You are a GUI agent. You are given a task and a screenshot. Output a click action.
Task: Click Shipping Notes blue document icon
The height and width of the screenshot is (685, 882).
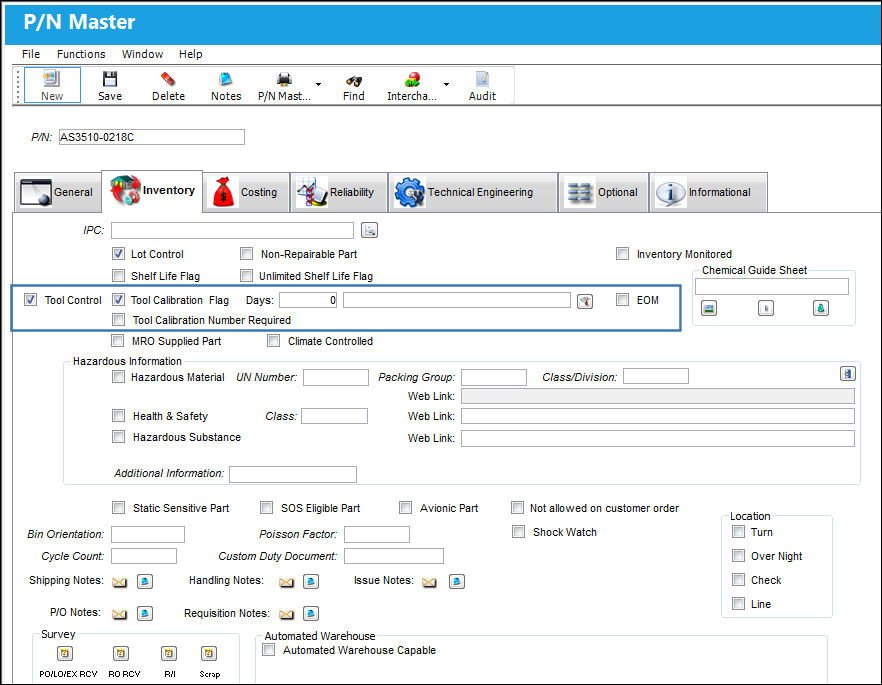(x=145, y=582)
